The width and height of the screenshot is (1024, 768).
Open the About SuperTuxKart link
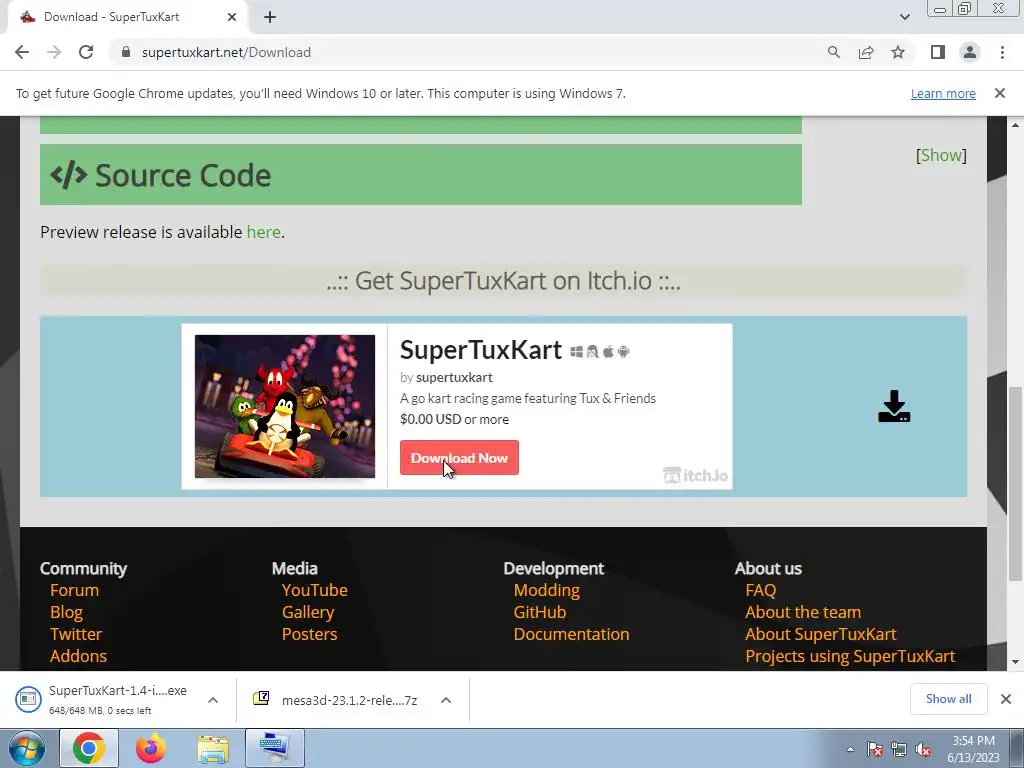click(821, 634)
